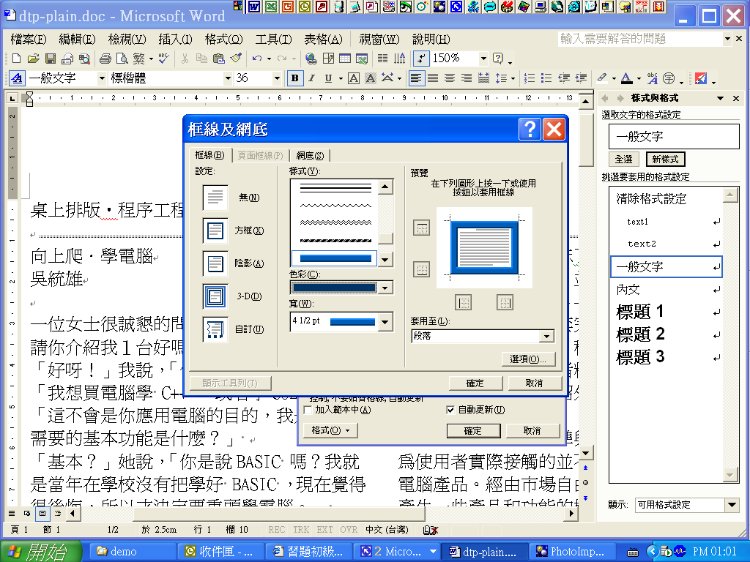Click the New blank document icon
The height and width of the screenshot is (562, 750).
click(16, 58)
